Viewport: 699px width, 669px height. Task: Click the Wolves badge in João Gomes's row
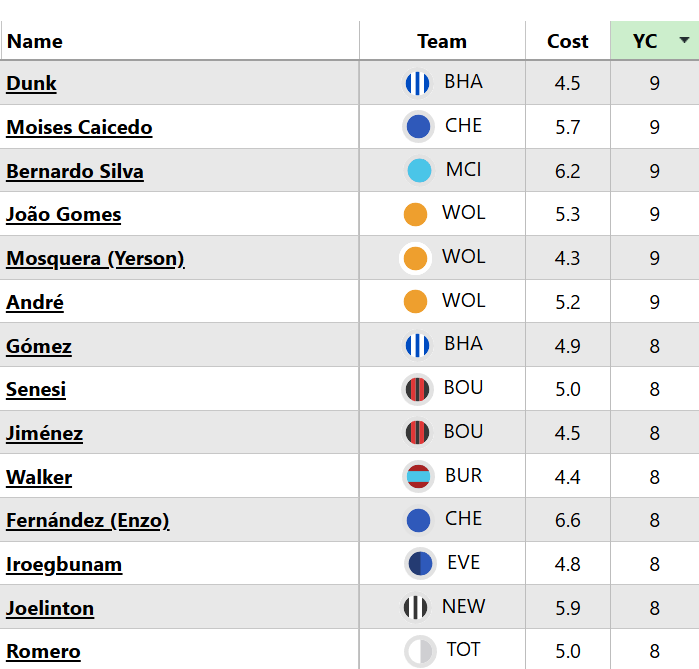[x=415, y=215]
